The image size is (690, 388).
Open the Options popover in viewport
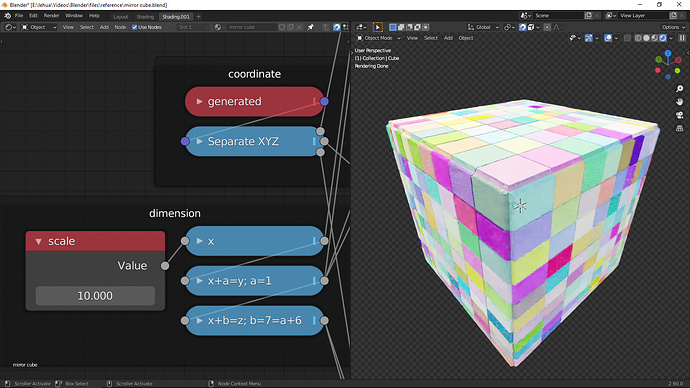(673, 27)
